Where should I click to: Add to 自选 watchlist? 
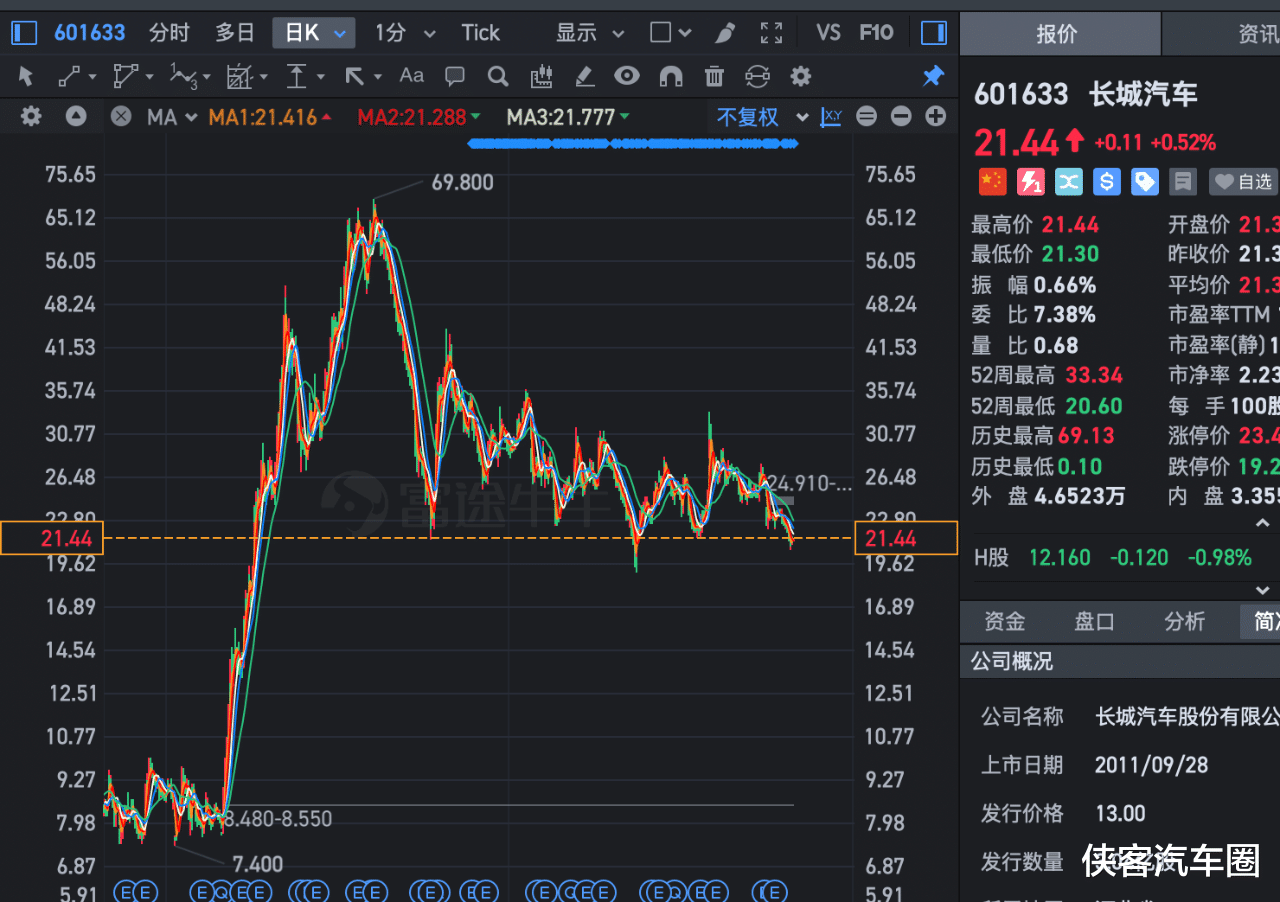tap(1243, 181)
